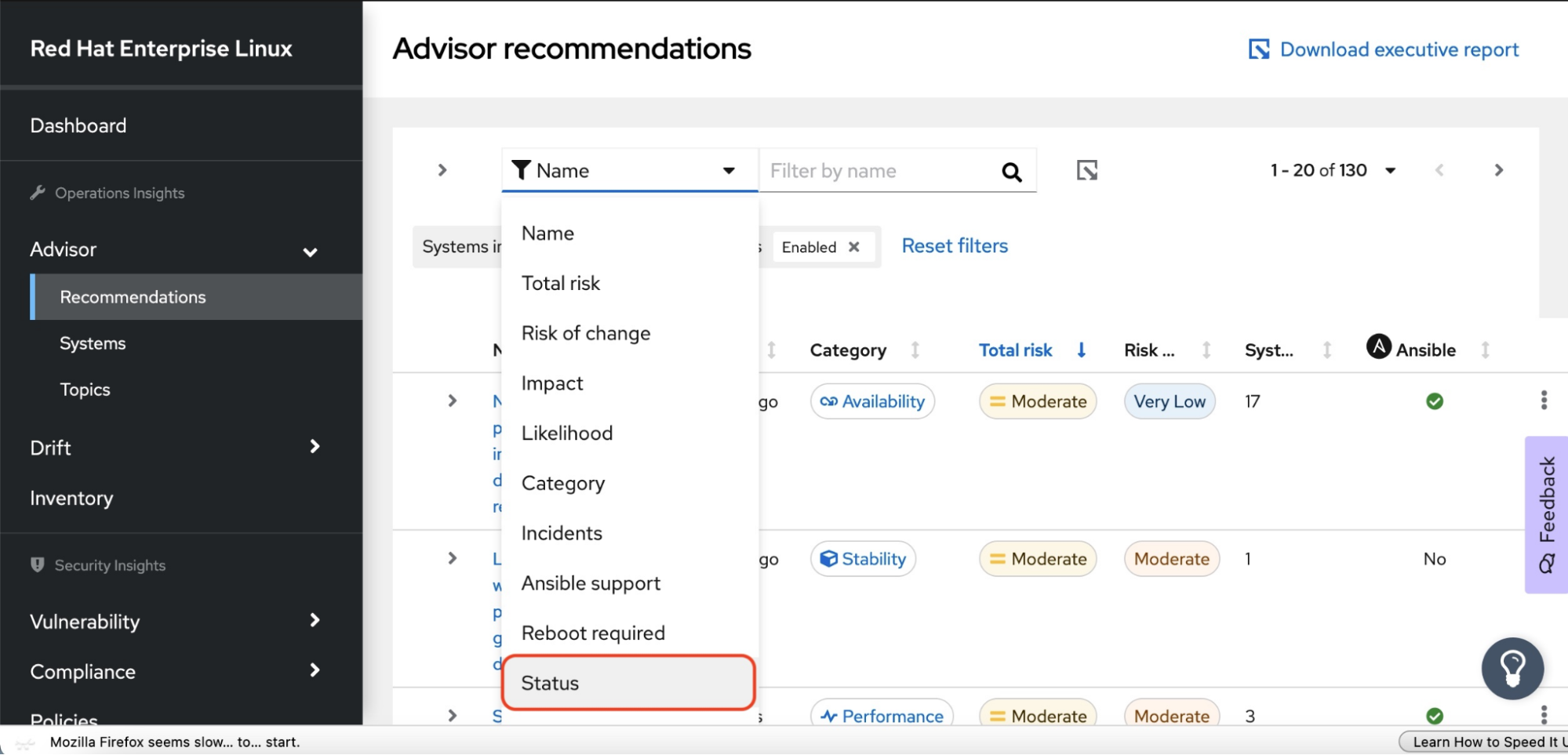Screen dimensions: 1568x755
Task: Click the Category column sort icon
Action: (x=915, y=350)
